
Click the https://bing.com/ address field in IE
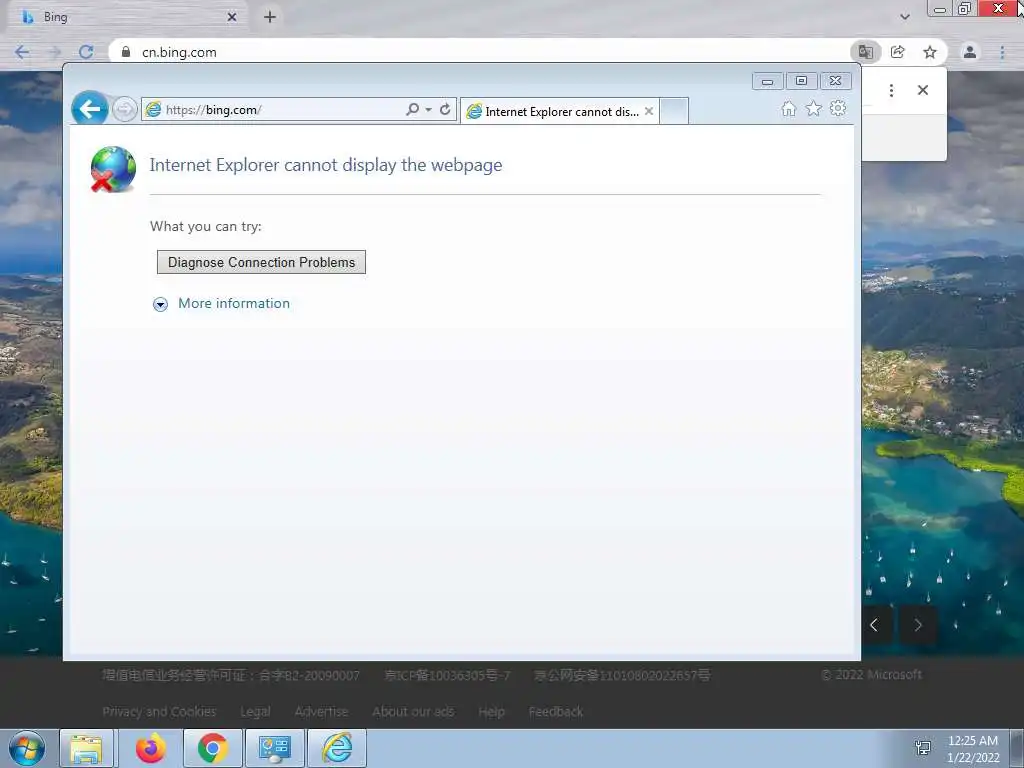tap(274, 110)
